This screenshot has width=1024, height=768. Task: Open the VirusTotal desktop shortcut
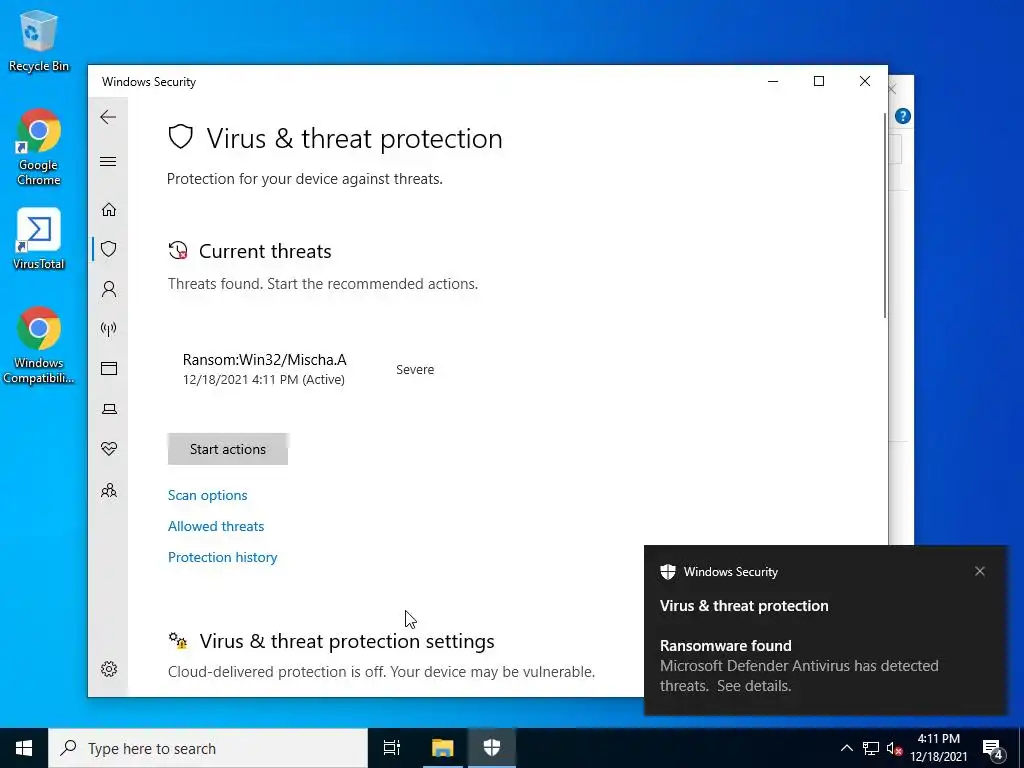click(39, 239)
